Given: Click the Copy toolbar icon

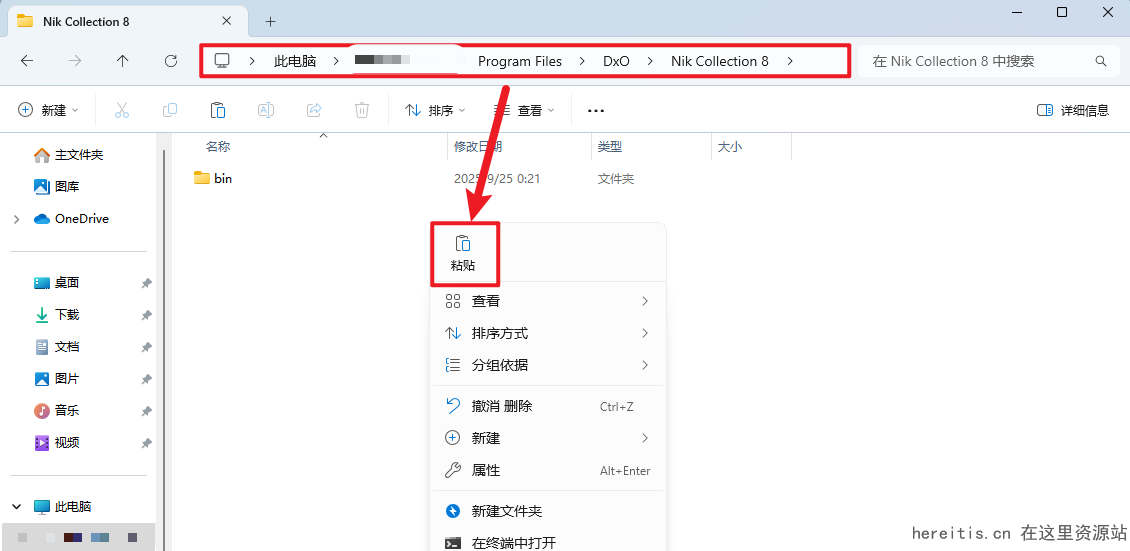Looking at the screenshot, I should point(170,110).
